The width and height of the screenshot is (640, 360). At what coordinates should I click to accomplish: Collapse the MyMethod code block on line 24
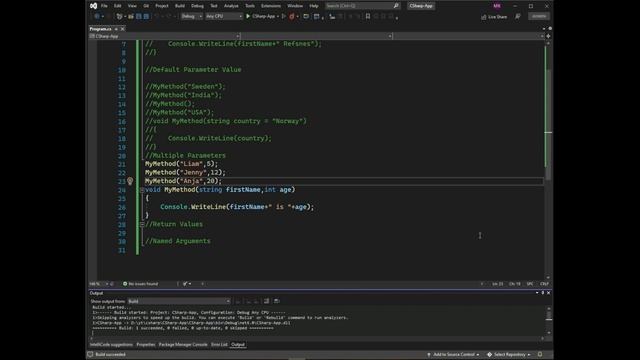[142, 190]
